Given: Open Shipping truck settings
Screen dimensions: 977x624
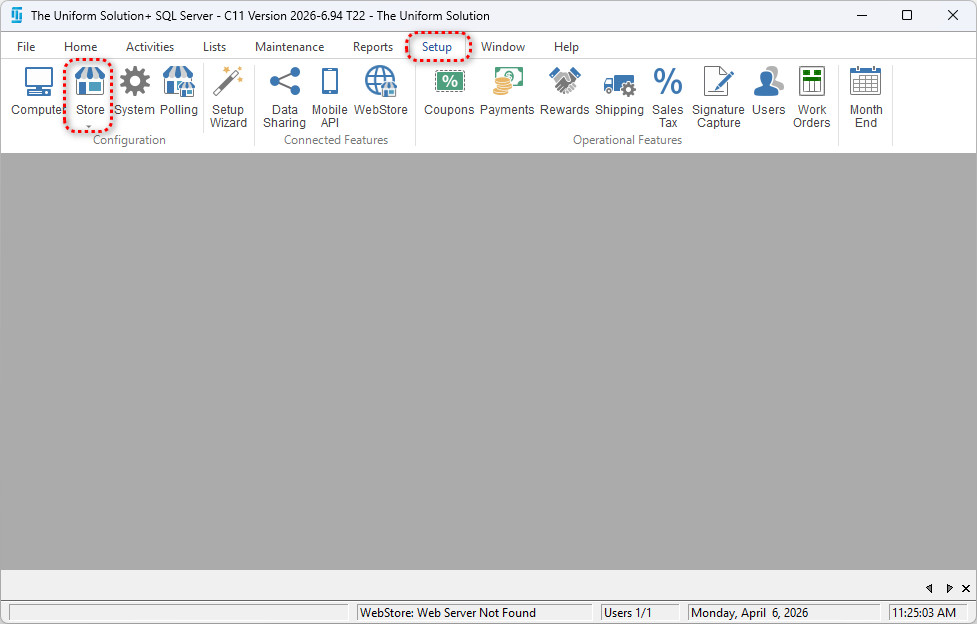Looking at the screenshot, I should (x=619, y=92).
